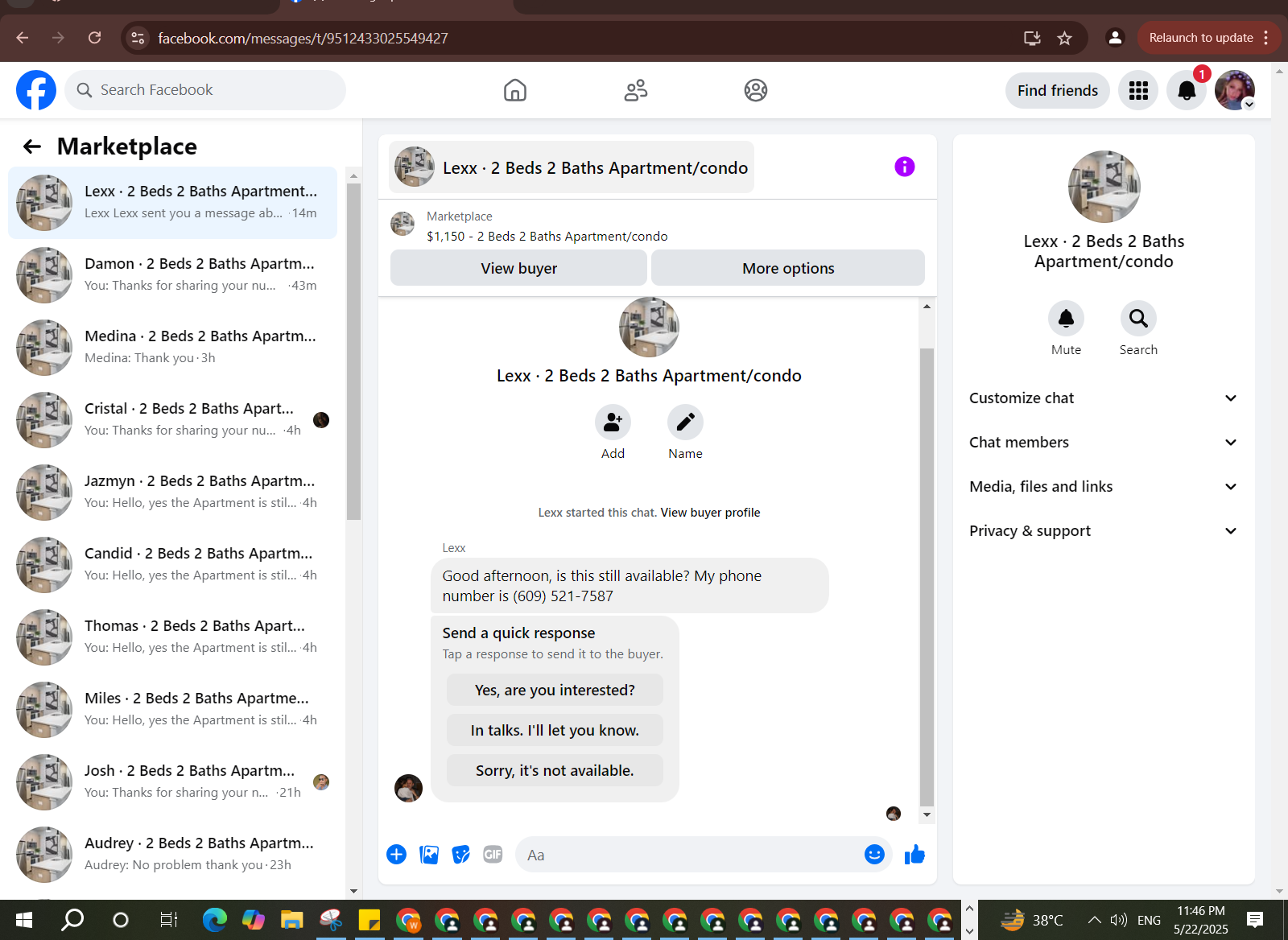1288x940 pixels.
Task: Open Windows taskbar search
Action: (72, 920)
